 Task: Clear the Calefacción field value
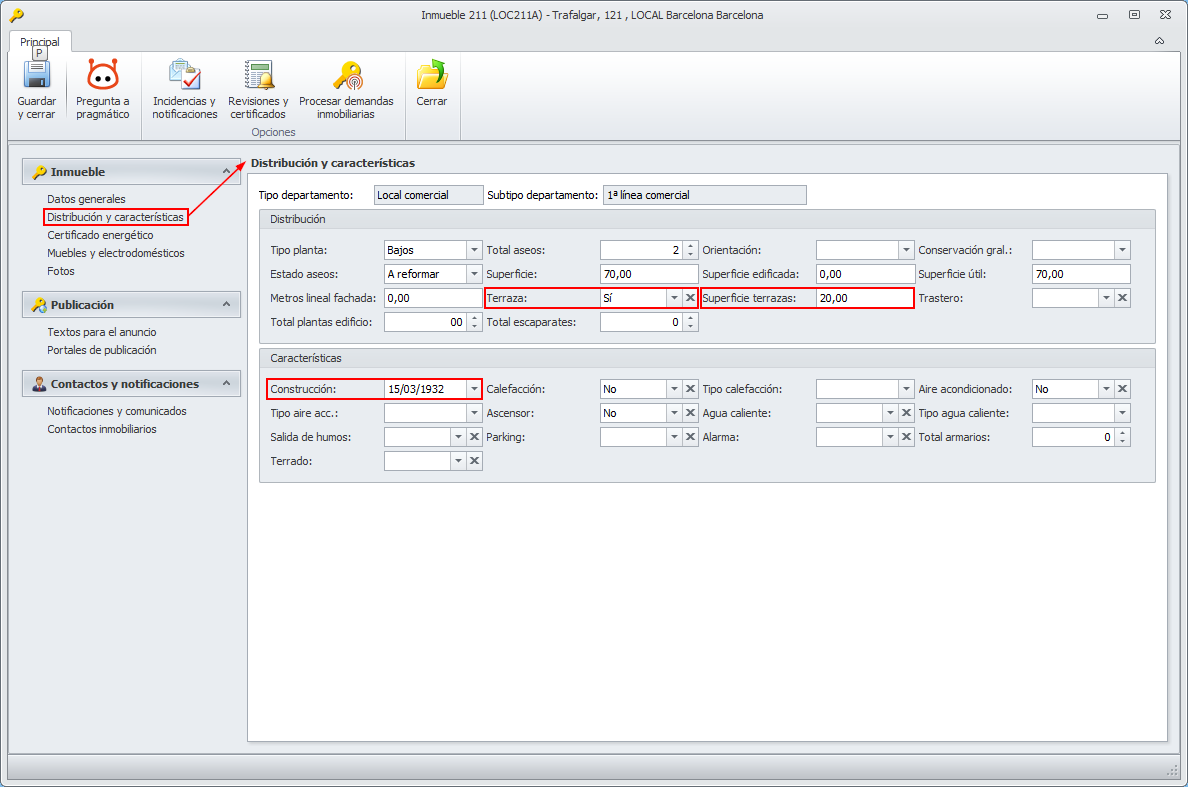tap(690, 389)
